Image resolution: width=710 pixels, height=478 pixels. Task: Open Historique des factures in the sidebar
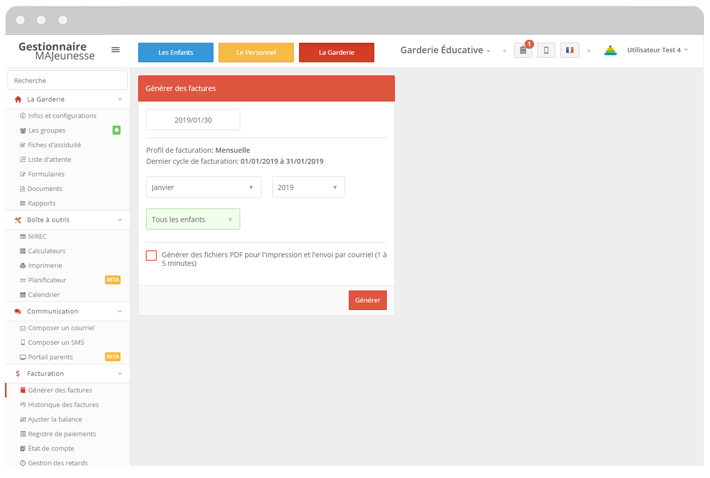[63, 405]
